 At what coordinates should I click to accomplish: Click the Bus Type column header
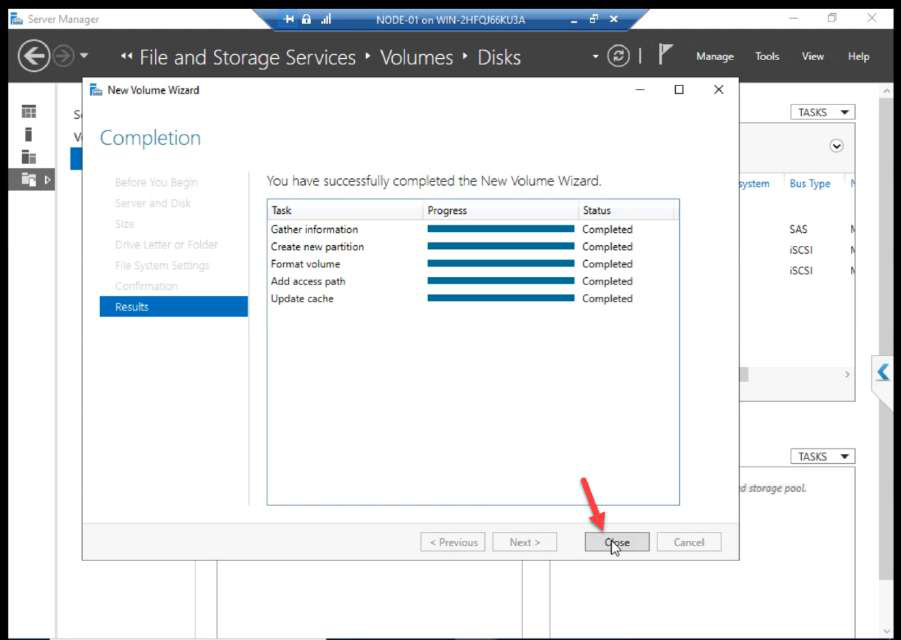810,183
